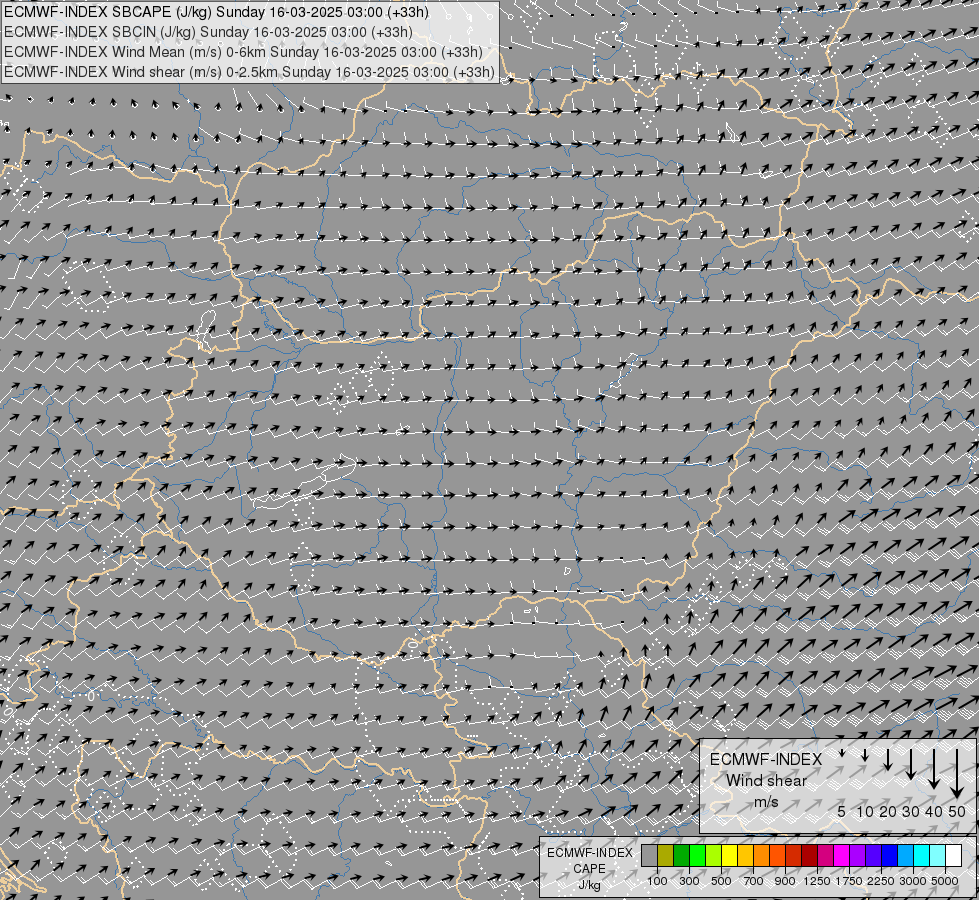The image size is (979, 900).
Task: Click the 40 m/s wind shear legend arrow
Action: [x=933, y=769]
